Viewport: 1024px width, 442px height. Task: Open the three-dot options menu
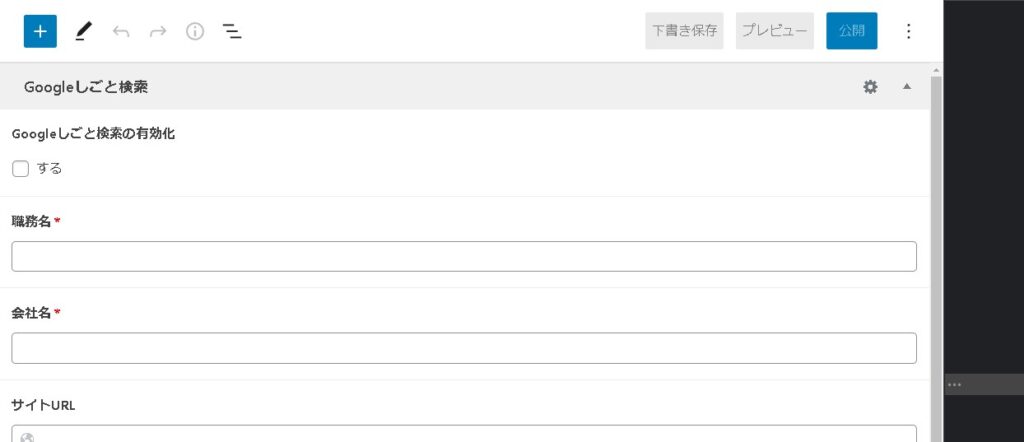908,31
